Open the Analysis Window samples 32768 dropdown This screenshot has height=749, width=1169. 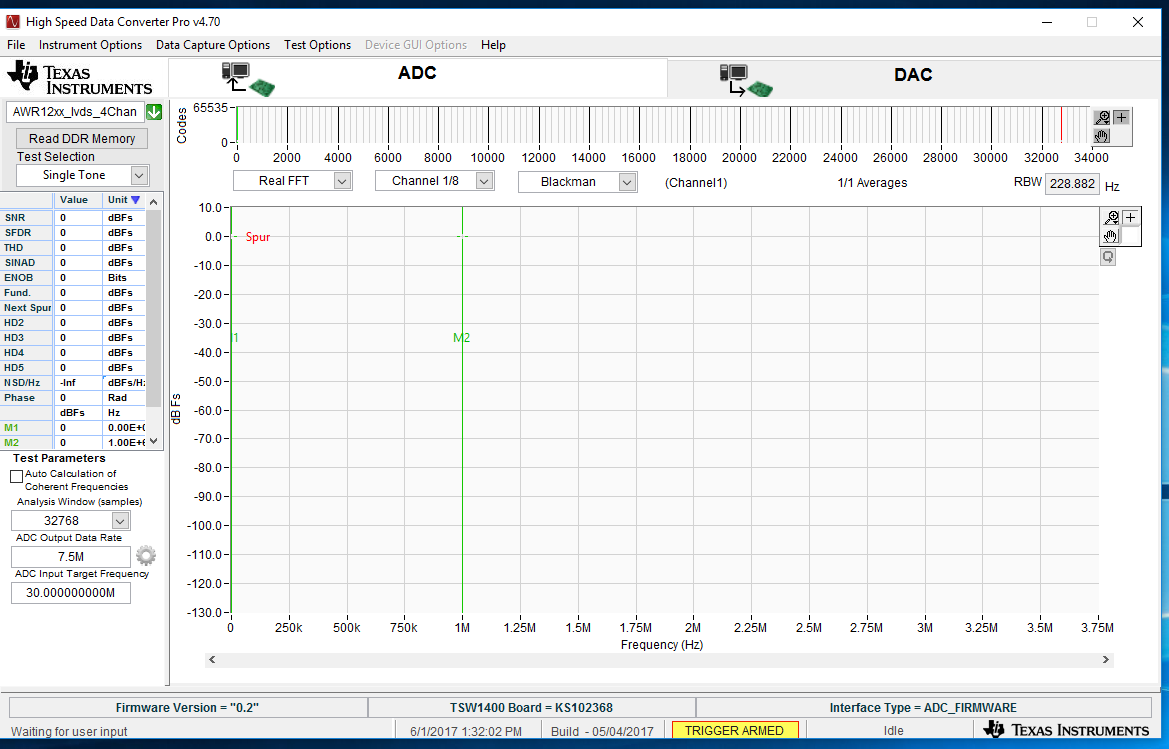point(121,520)
